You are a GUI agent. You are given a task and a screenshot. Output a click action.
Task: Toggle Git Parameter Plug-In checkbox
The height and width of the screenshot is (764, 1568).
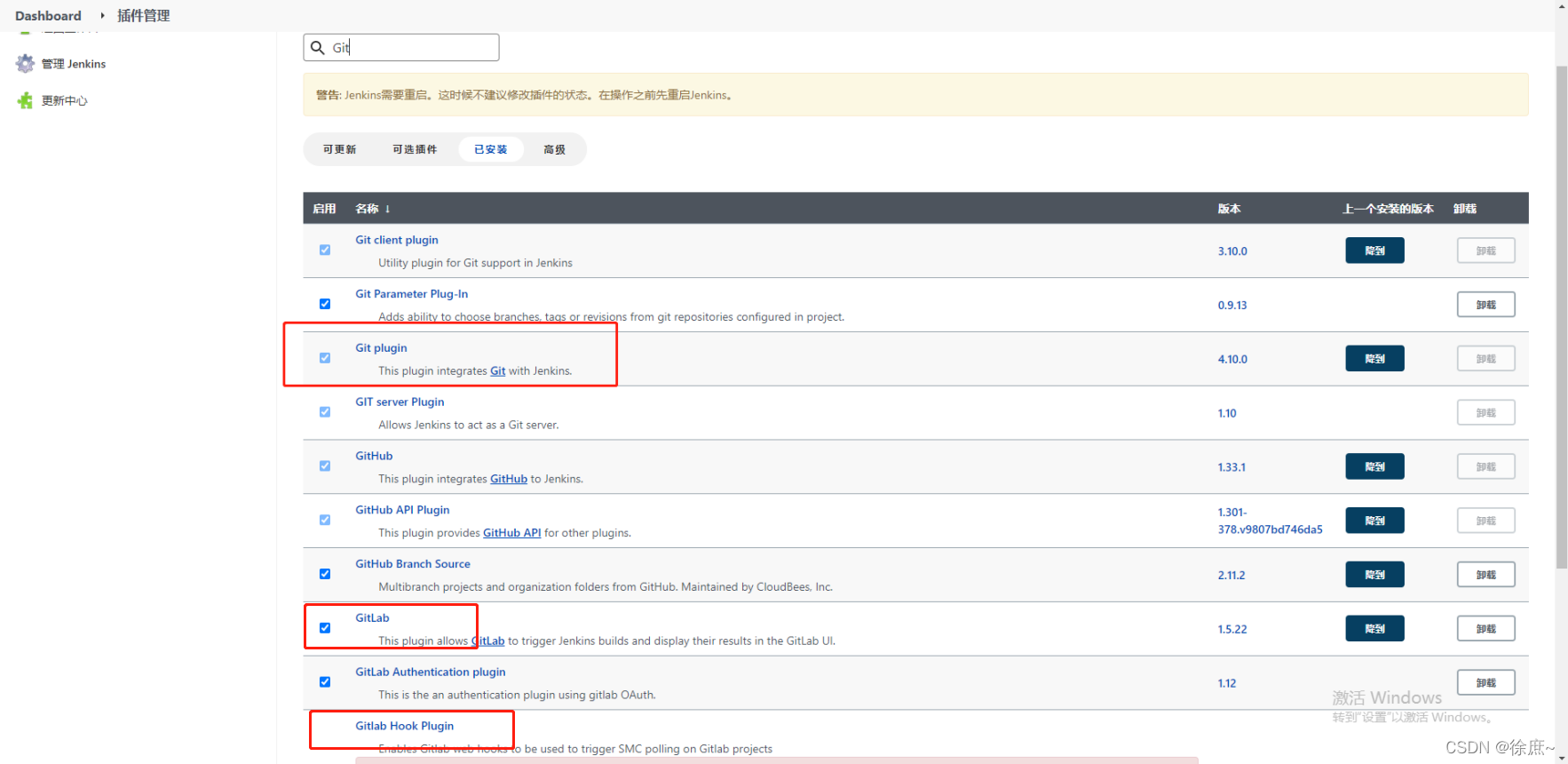(x=325, y=304)
